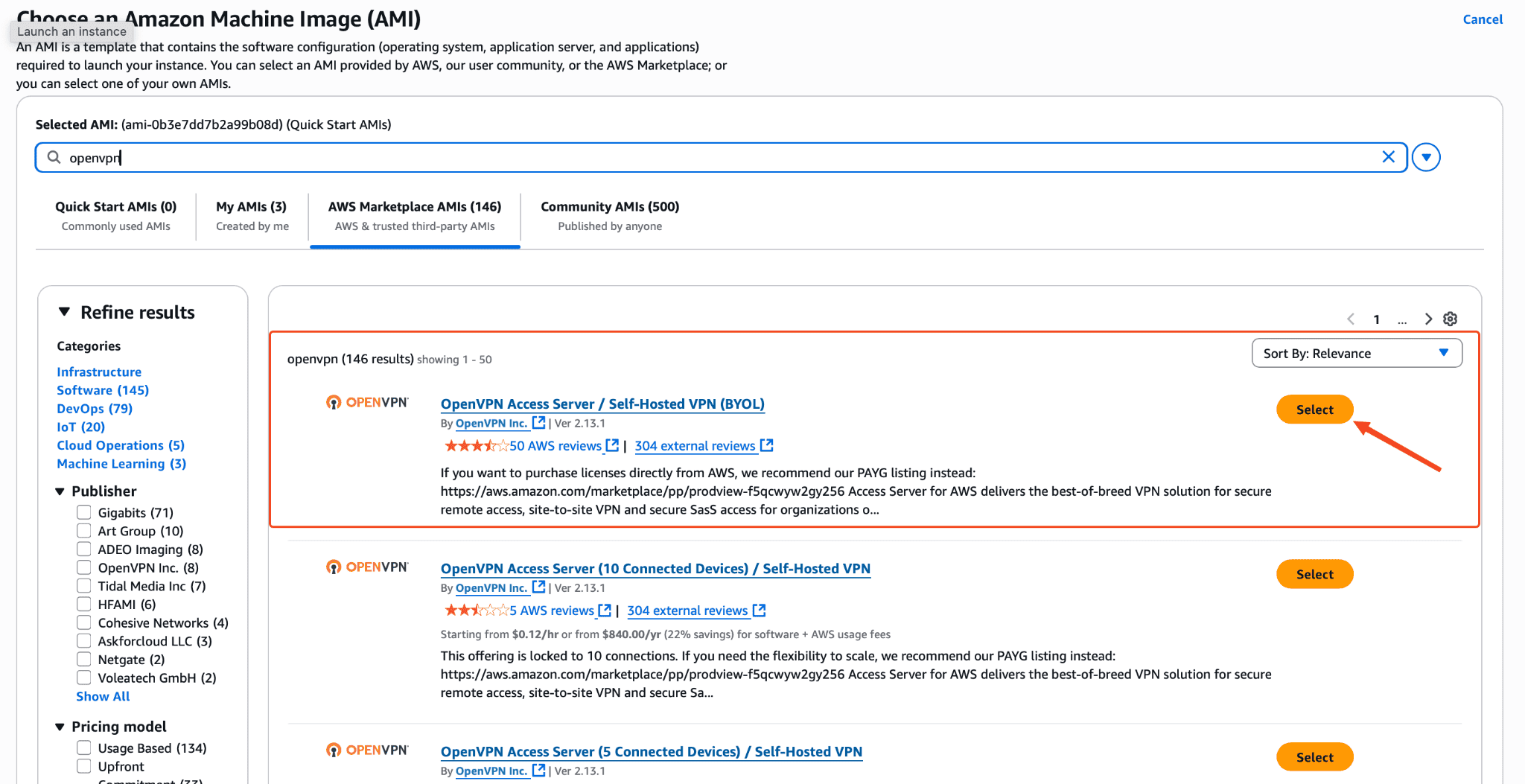Check the Gigabits publisher filter
1525x784 pixels.
pyautogui.click(x=84, y=512)
